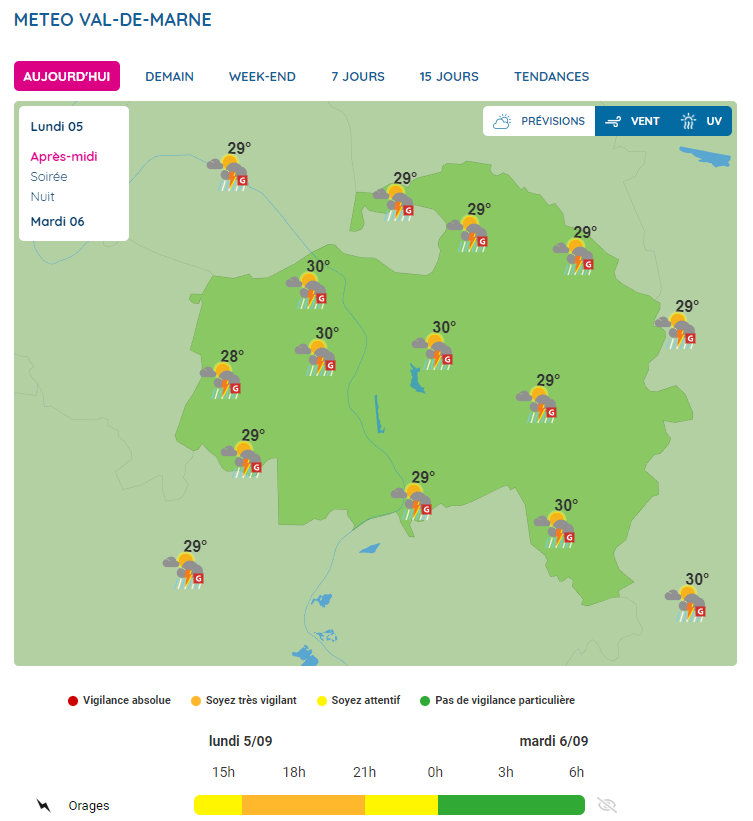Select Après-midi period in the day panel
Viewport: 753px width, 821px height.
click(64, 157)
